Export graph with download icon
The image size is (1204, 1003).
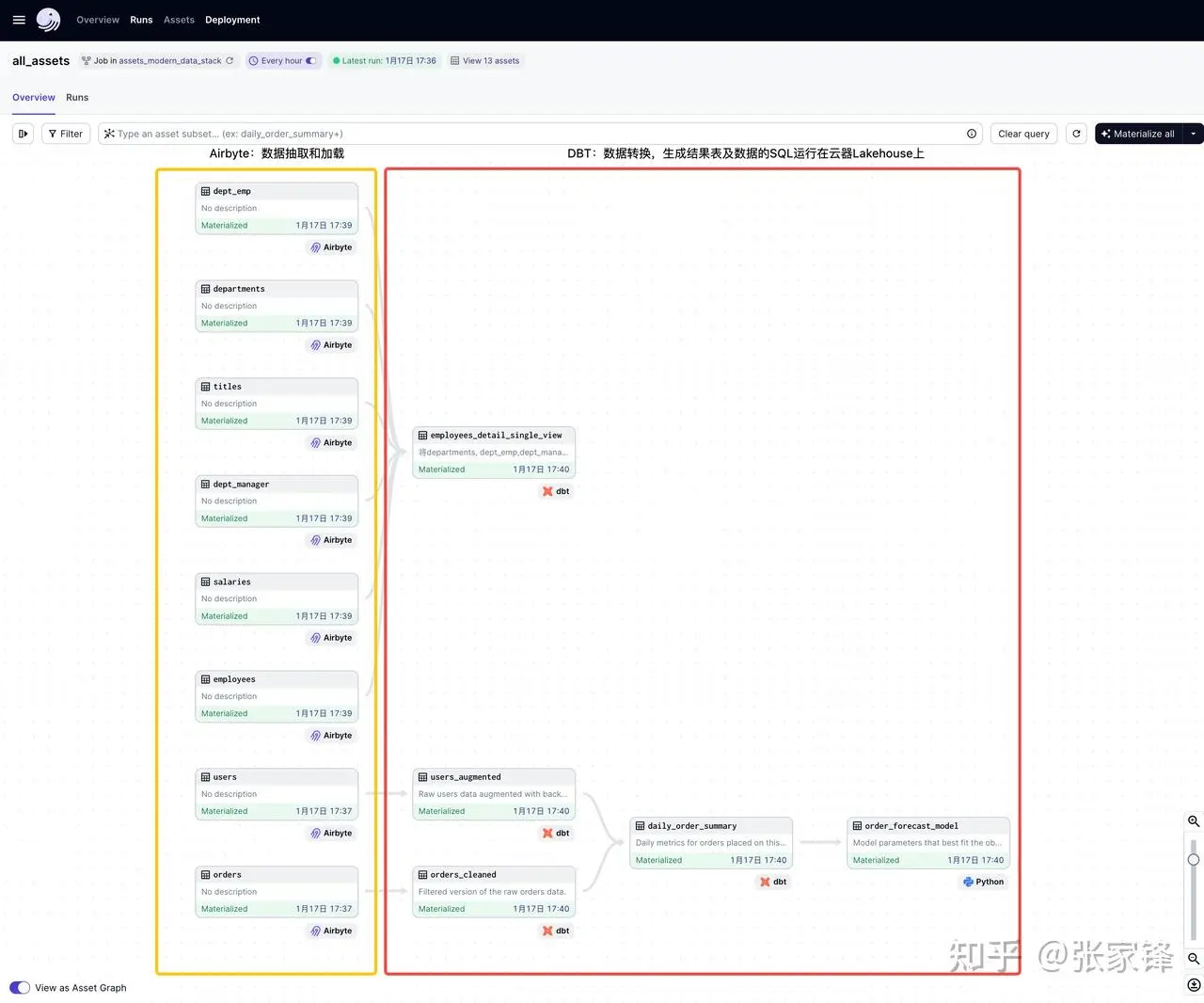tap(1194, 985)
